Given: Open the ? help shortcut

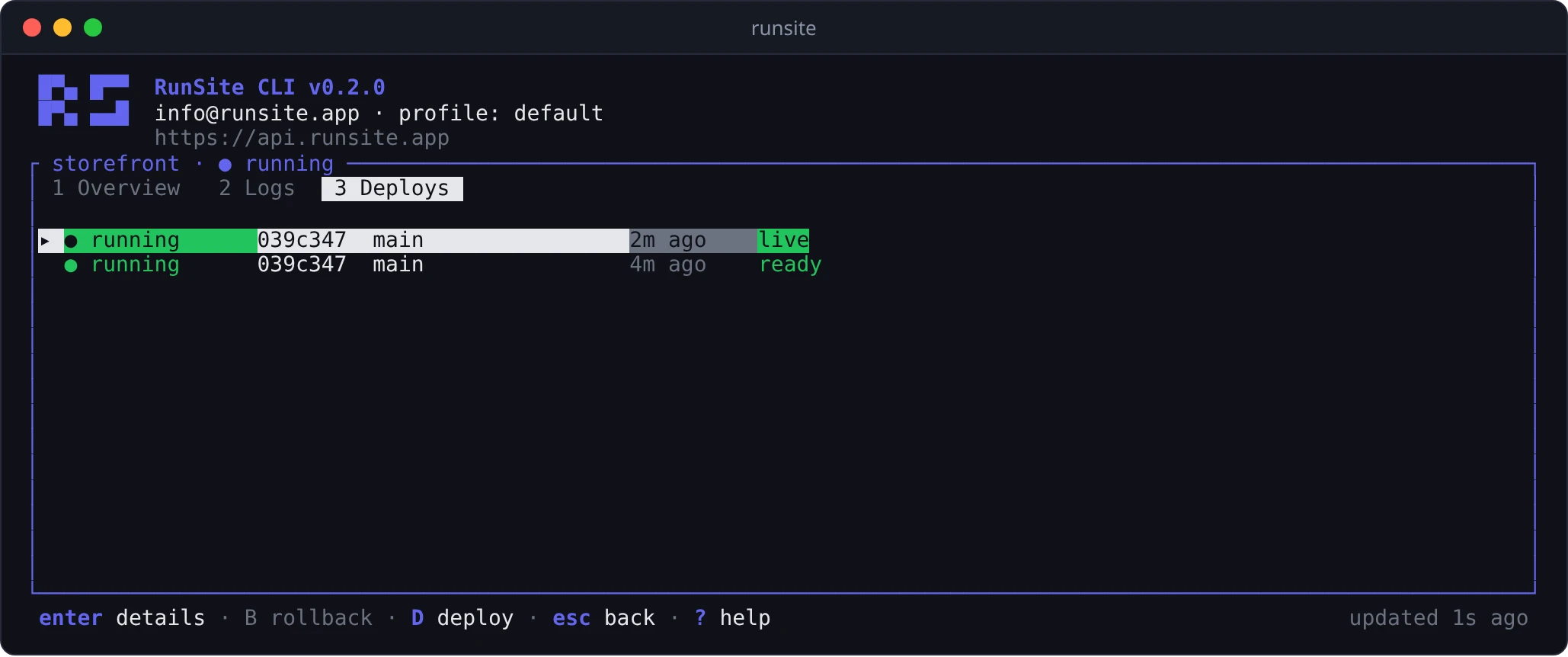Looking at the screenshot, I should tap(732, 617).
